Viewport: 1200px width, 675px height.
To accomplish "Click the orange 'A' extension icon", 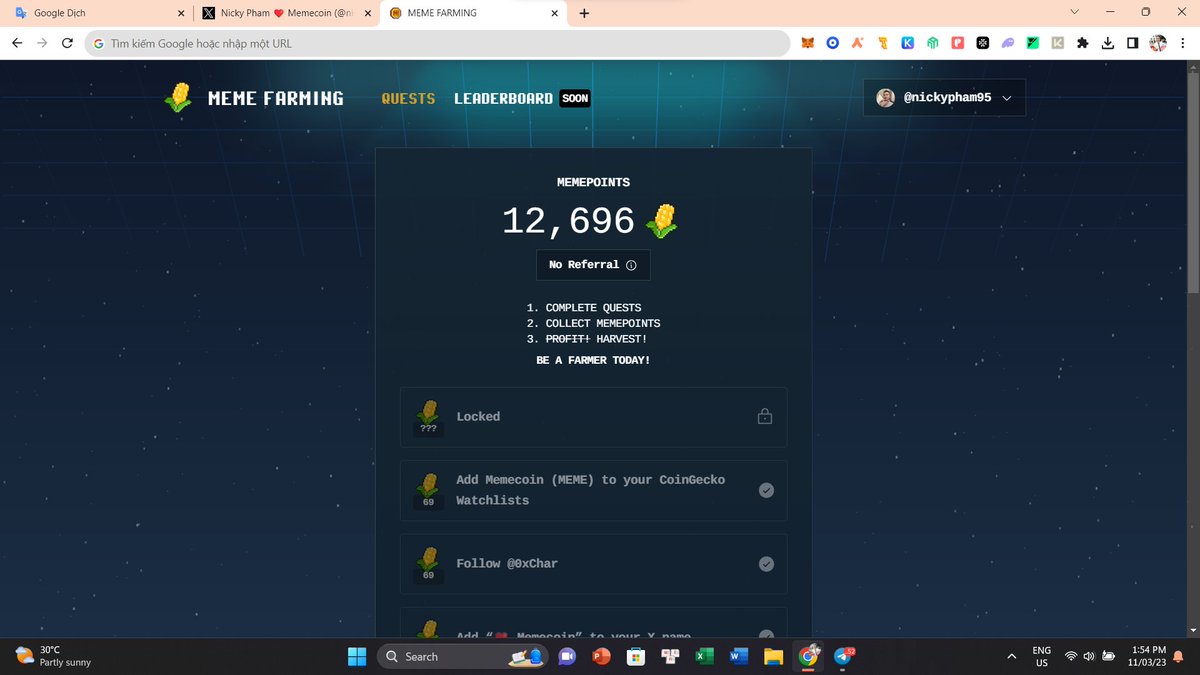I will click(x=857, y=43).
